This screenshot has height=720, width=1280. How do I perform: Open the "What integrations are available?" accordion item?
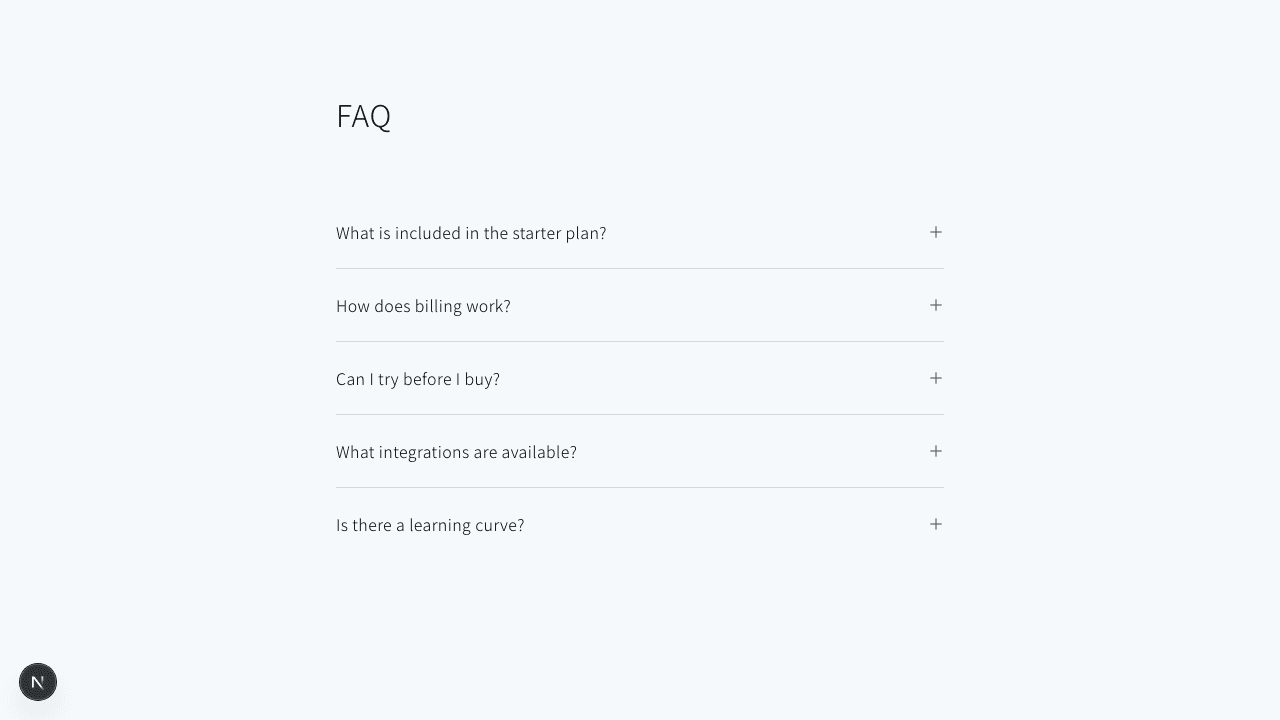[x=456, y=452]
